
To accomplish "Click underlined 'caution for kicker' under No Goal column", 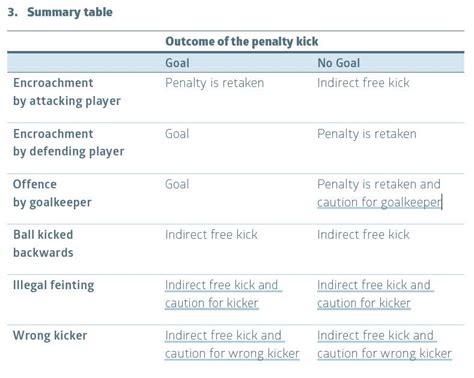I will 364,303.
